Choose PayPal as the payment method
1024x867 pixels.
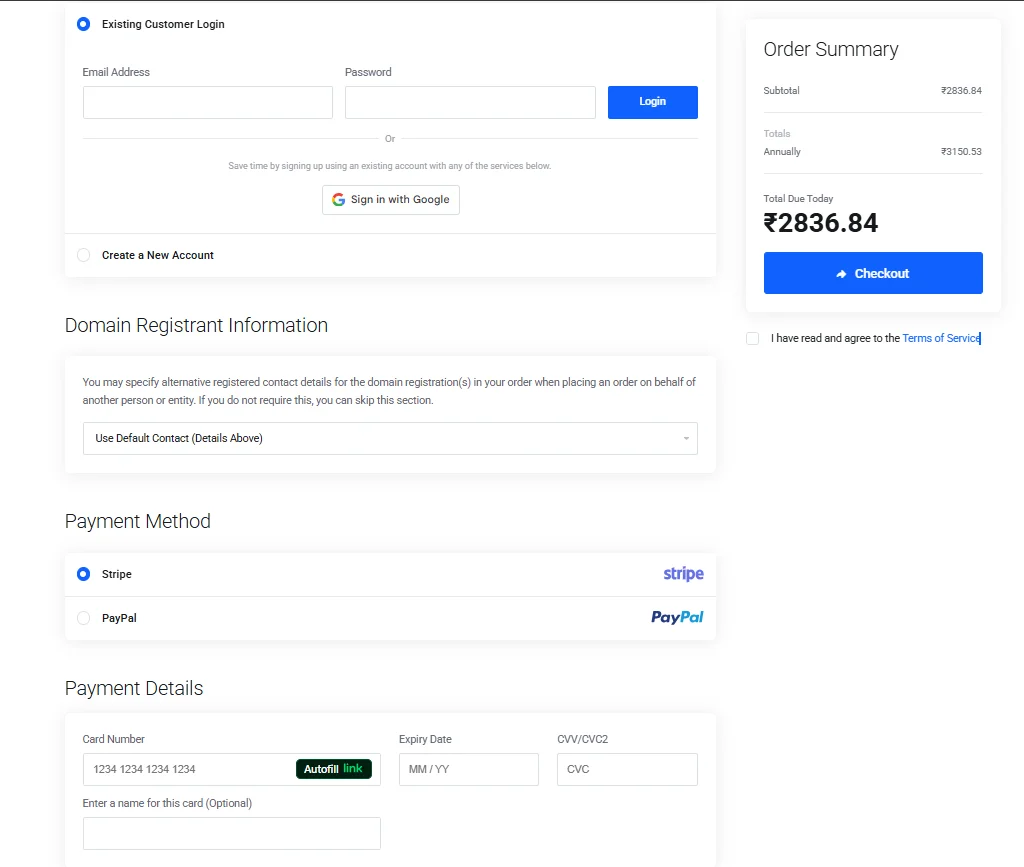[84, 618]
